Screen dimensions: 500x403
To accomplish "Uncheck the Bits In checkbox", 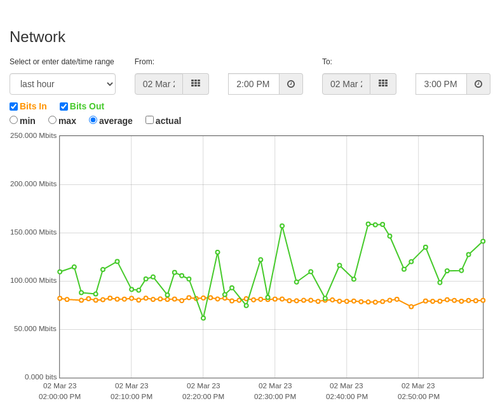I will pyautogui.click(x=14, y=106).
